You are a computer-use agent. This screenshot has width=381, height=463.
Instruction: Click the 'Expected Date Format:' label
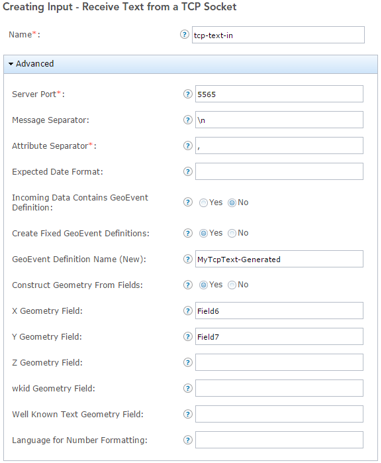tap(58, 172)
